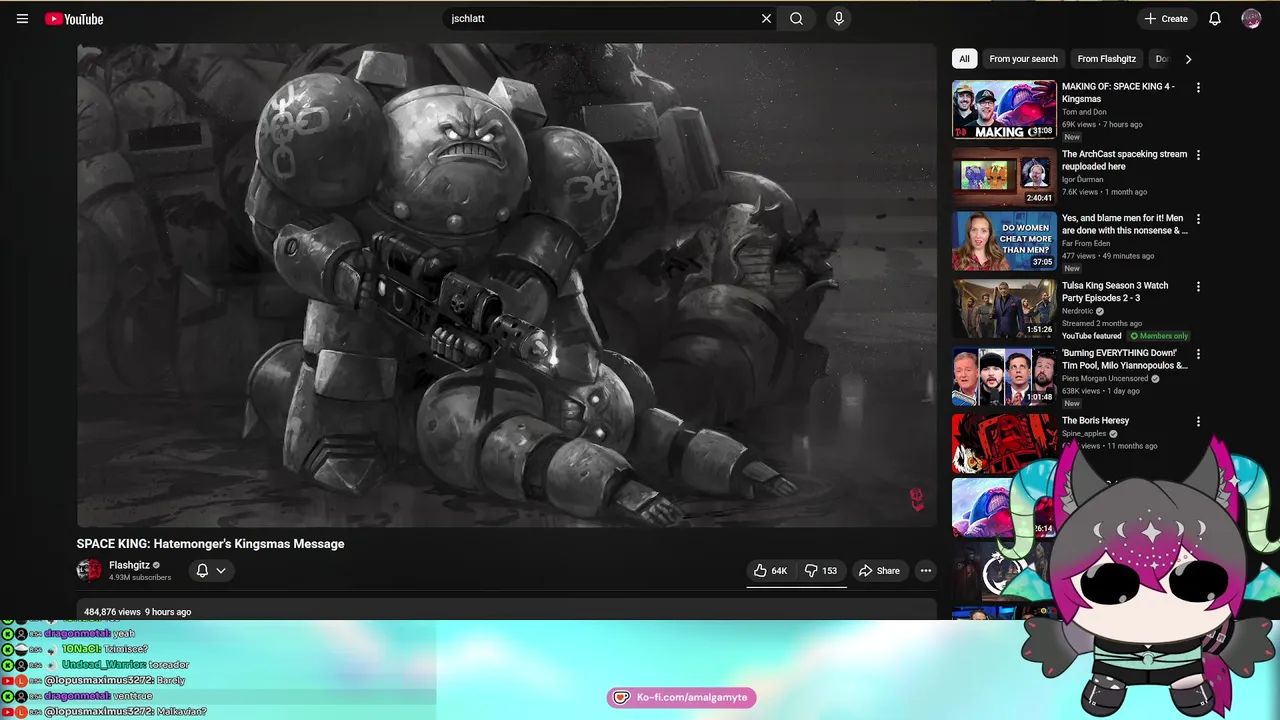Screen dimensions: 1280x720
Task: Select the From Flashgitz chip
Action: point(1106,59)
